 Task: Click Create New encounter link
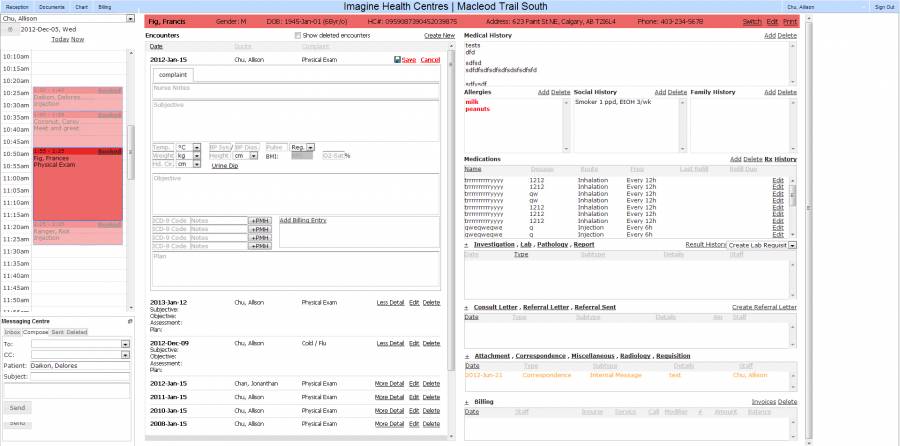[x=440, y=36]
